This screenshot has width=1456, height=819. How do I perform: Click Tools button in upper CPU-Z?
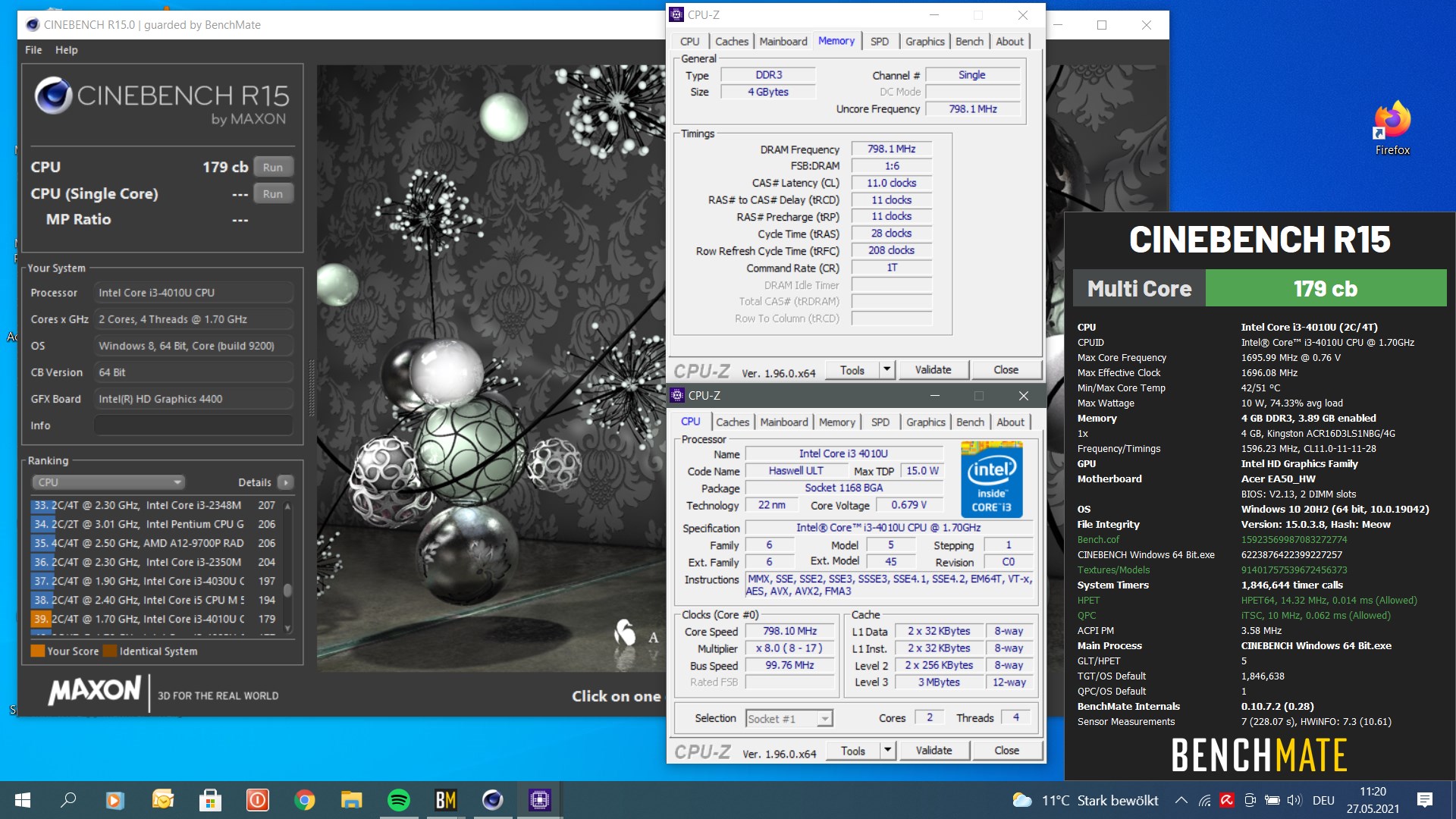(x=852, y=369)
